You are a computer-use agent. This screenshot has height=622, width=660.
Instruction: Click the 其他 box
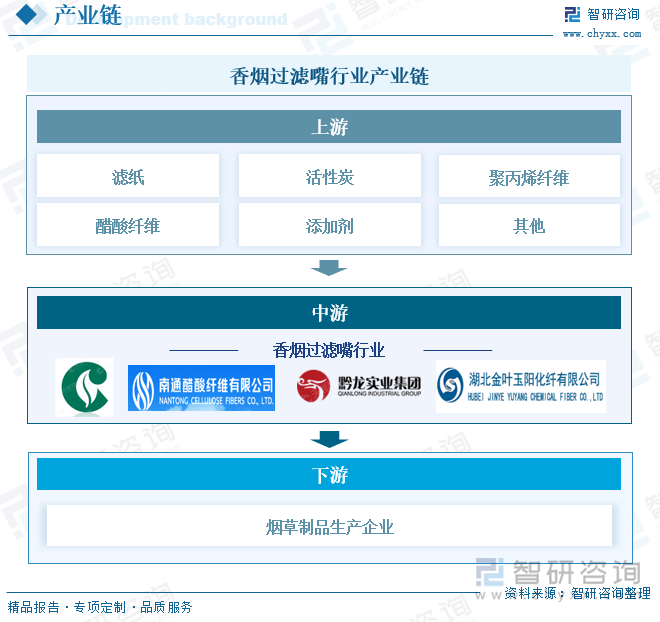pyautogui.click(x=529, y=225)
